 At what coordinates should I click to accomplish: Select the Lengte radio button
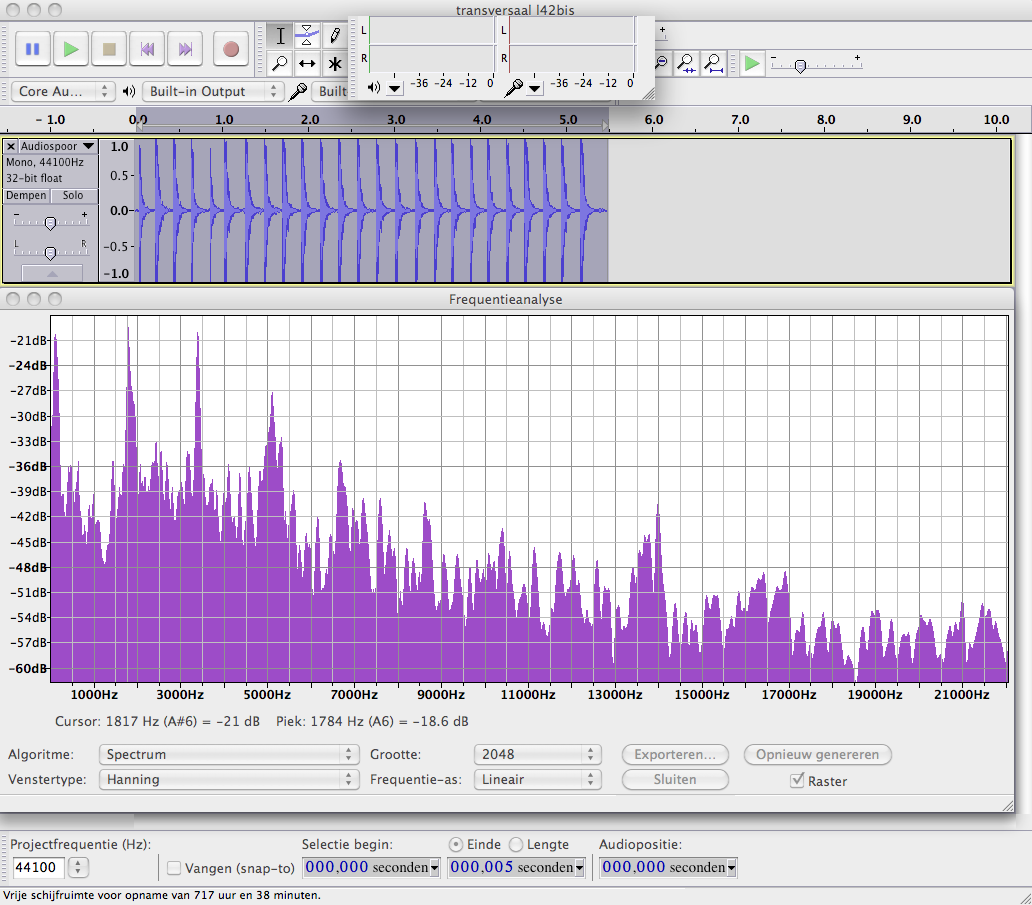[516, 844]
